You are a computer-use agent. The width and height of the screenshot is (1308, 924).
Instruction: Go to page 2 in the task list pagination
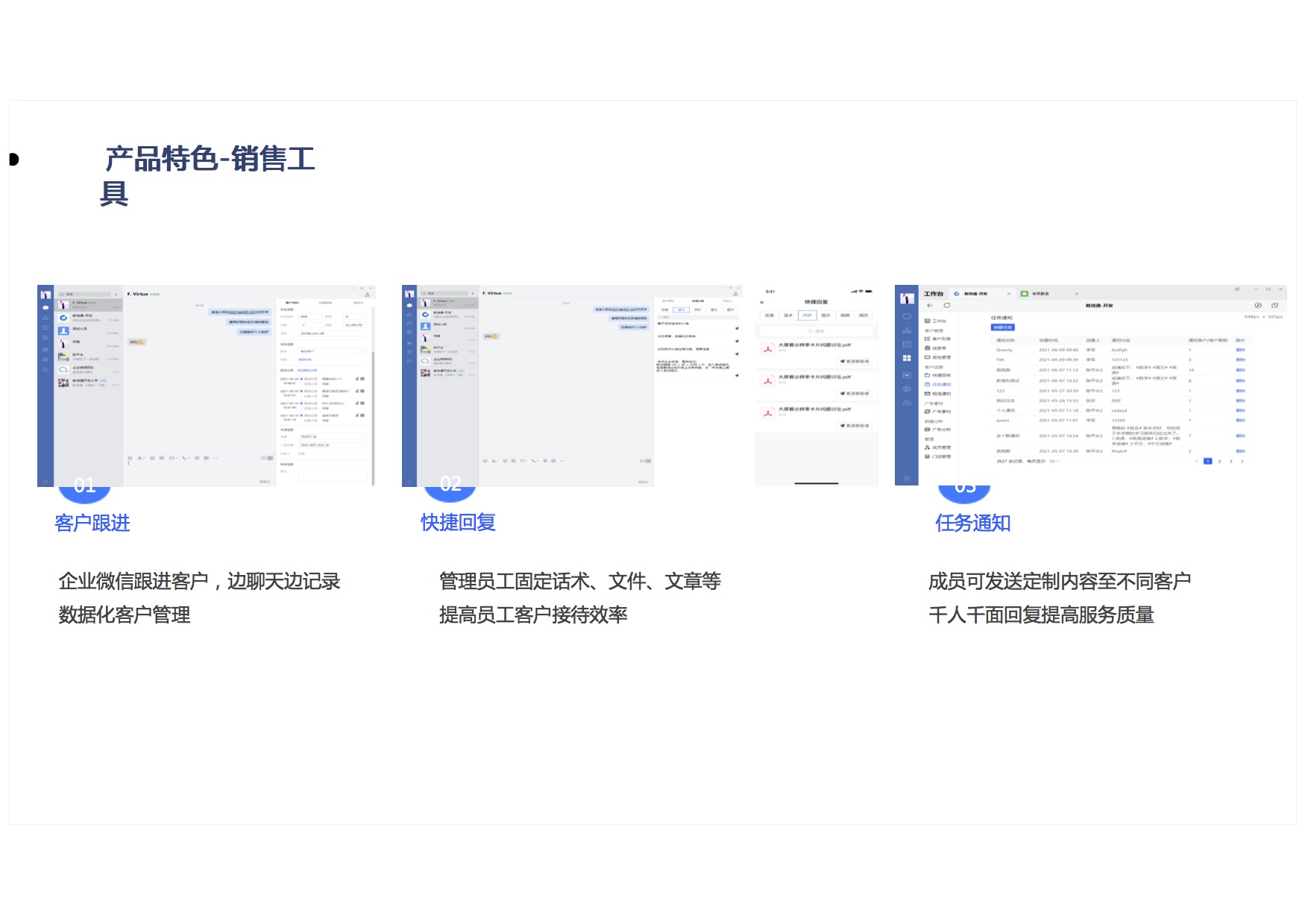point(1219,462)
